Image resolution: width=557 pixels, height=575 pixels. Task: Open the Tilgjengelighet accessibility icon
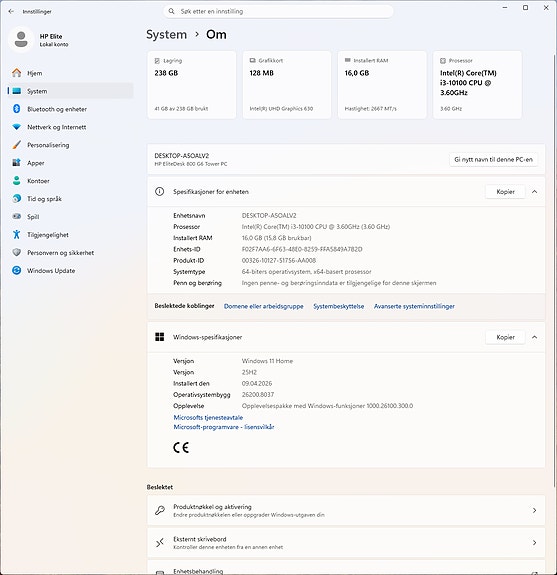[x=17, y=235]
